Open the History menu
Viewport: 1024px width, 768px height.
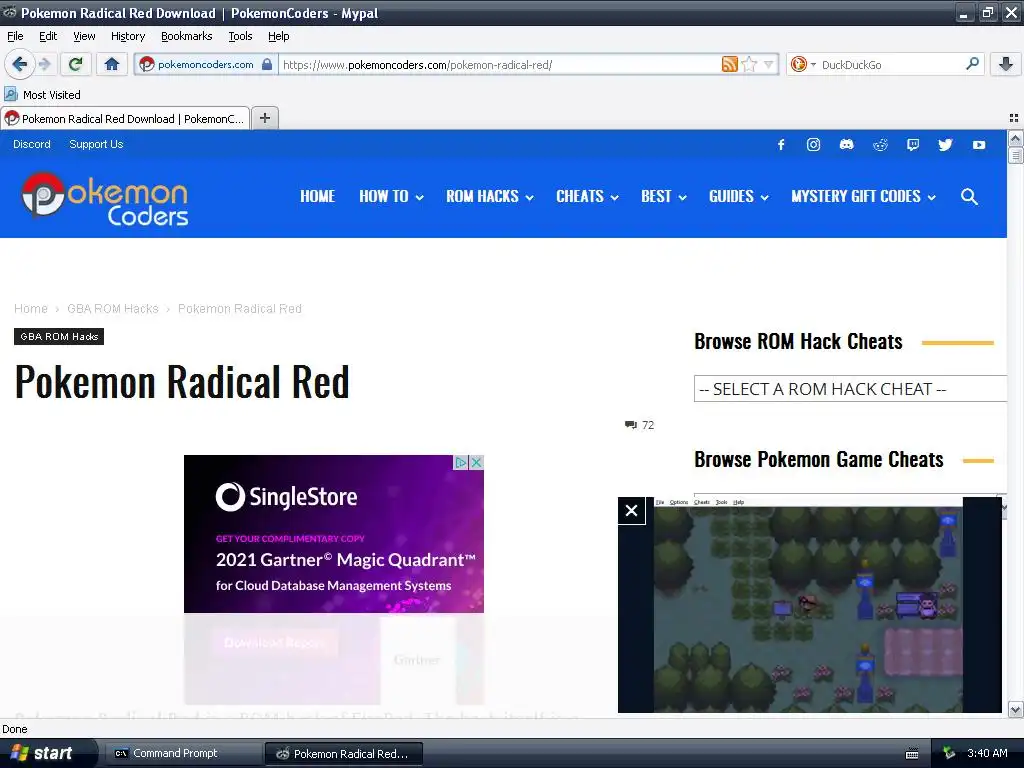tap(127, 36)
